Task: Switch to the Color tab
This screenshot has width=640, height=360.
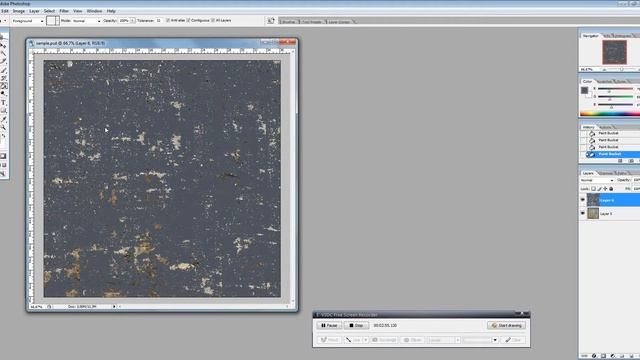Action: coord(587,82)
